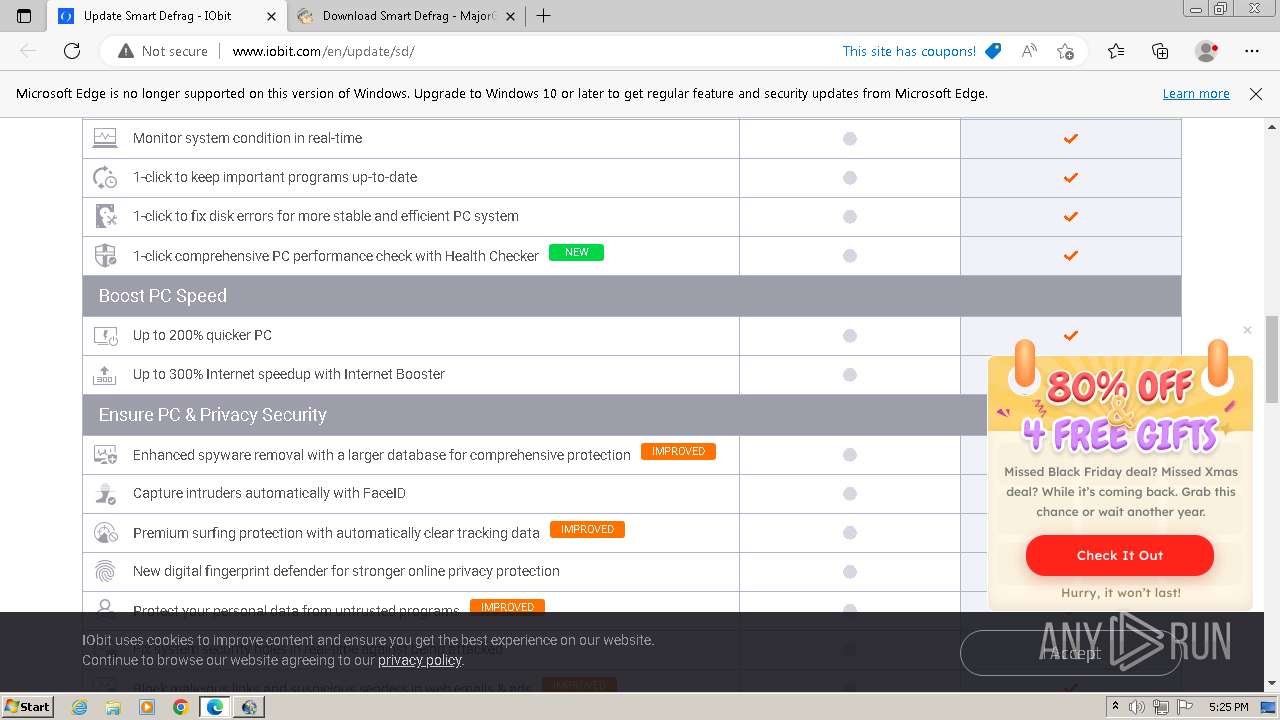
Task: Open the Windows Start menu
Action: pos(27,707)
